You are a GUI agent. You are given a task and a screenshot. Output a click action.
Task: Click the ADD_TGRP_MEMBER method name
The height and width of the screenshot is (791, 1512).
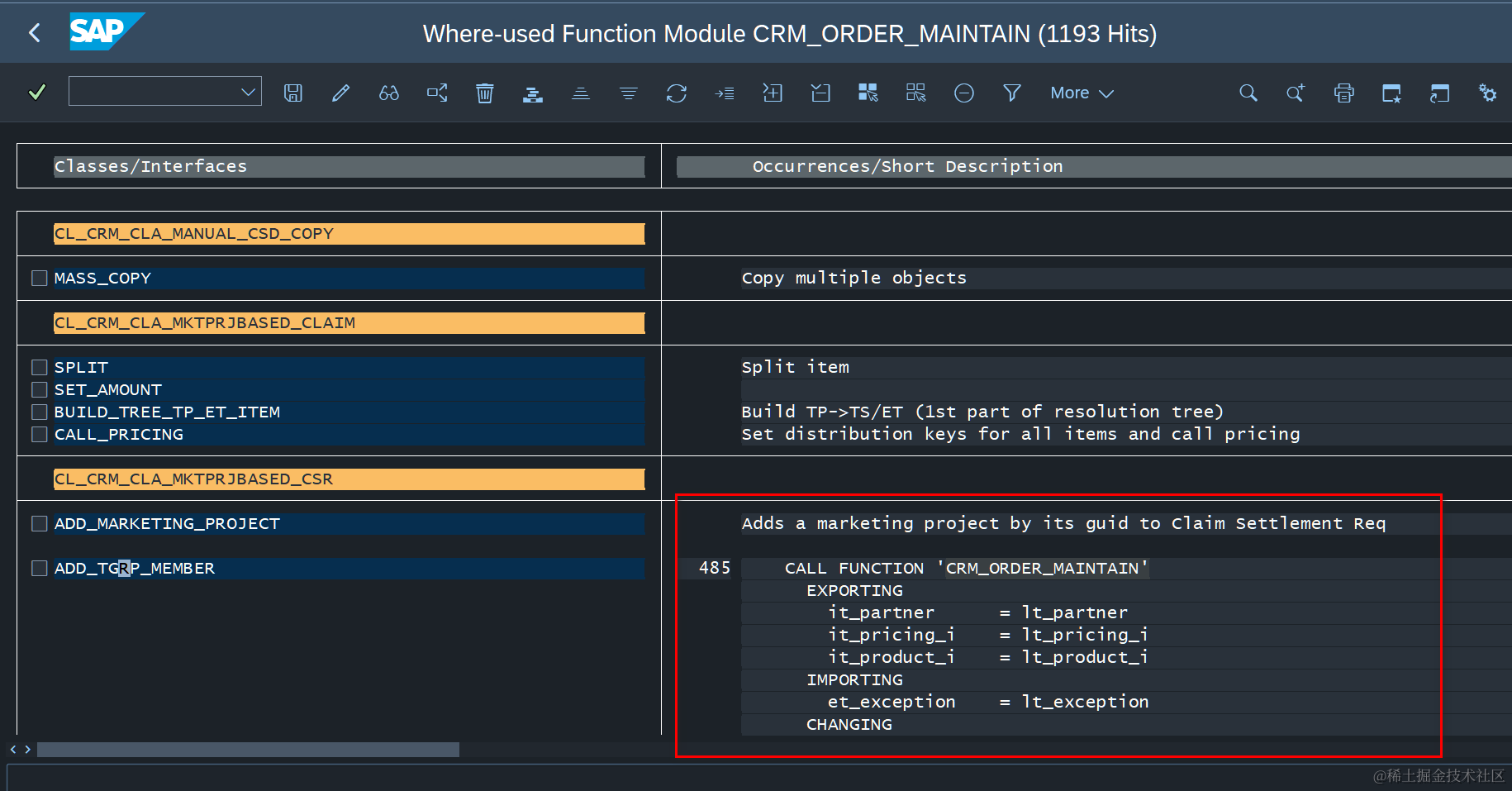click(x=135, y=569)
